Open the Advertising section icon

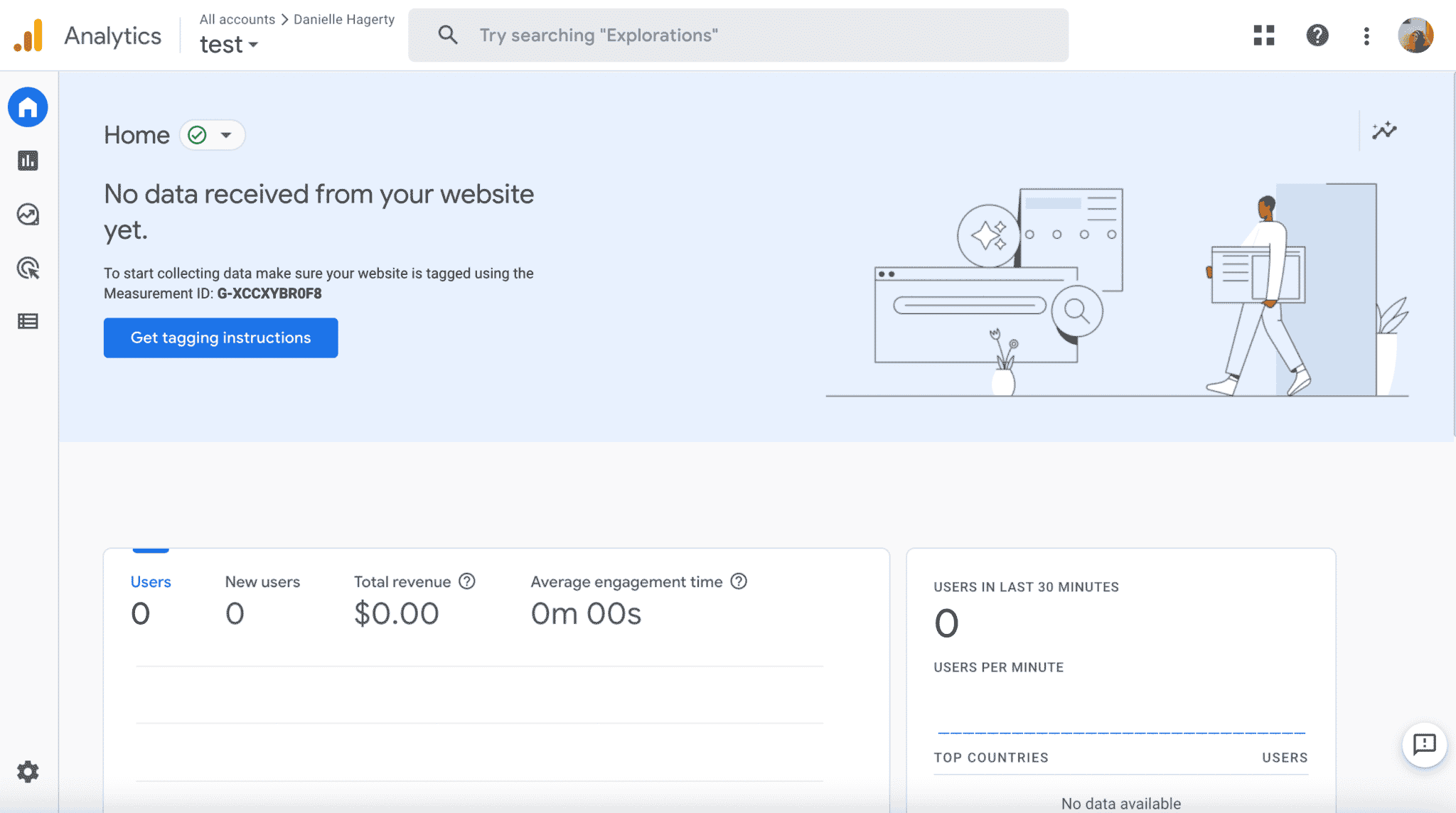point(28,268)
